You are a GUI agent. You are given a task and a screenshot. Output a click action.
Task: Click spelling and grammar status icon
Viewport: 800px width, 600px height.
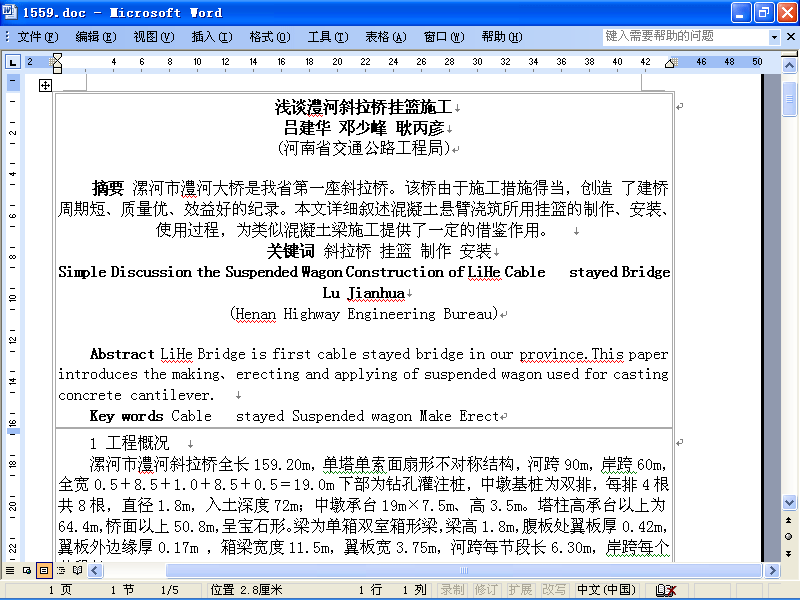pos(666,590)
